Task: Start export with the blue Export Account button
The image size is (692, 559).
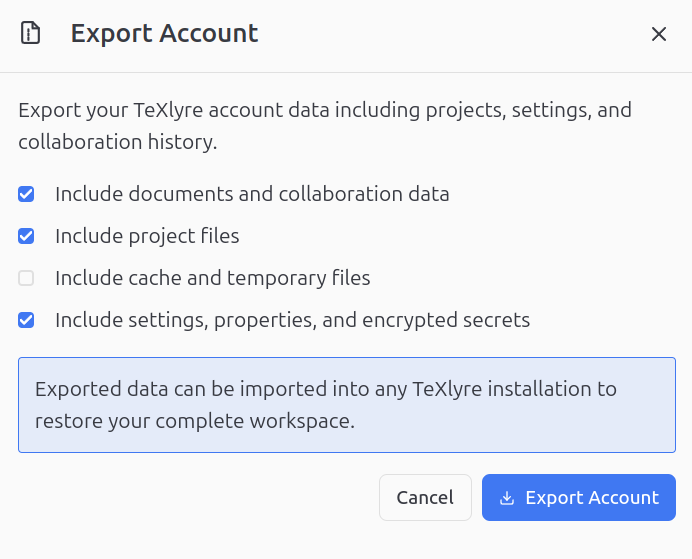Action: 579,498
